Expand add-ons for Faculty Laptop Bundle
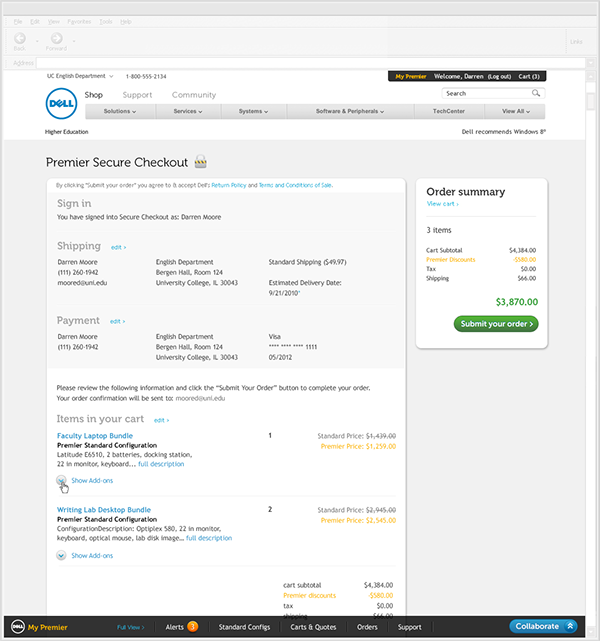This screenshot has height=641, width=600. 61,480
